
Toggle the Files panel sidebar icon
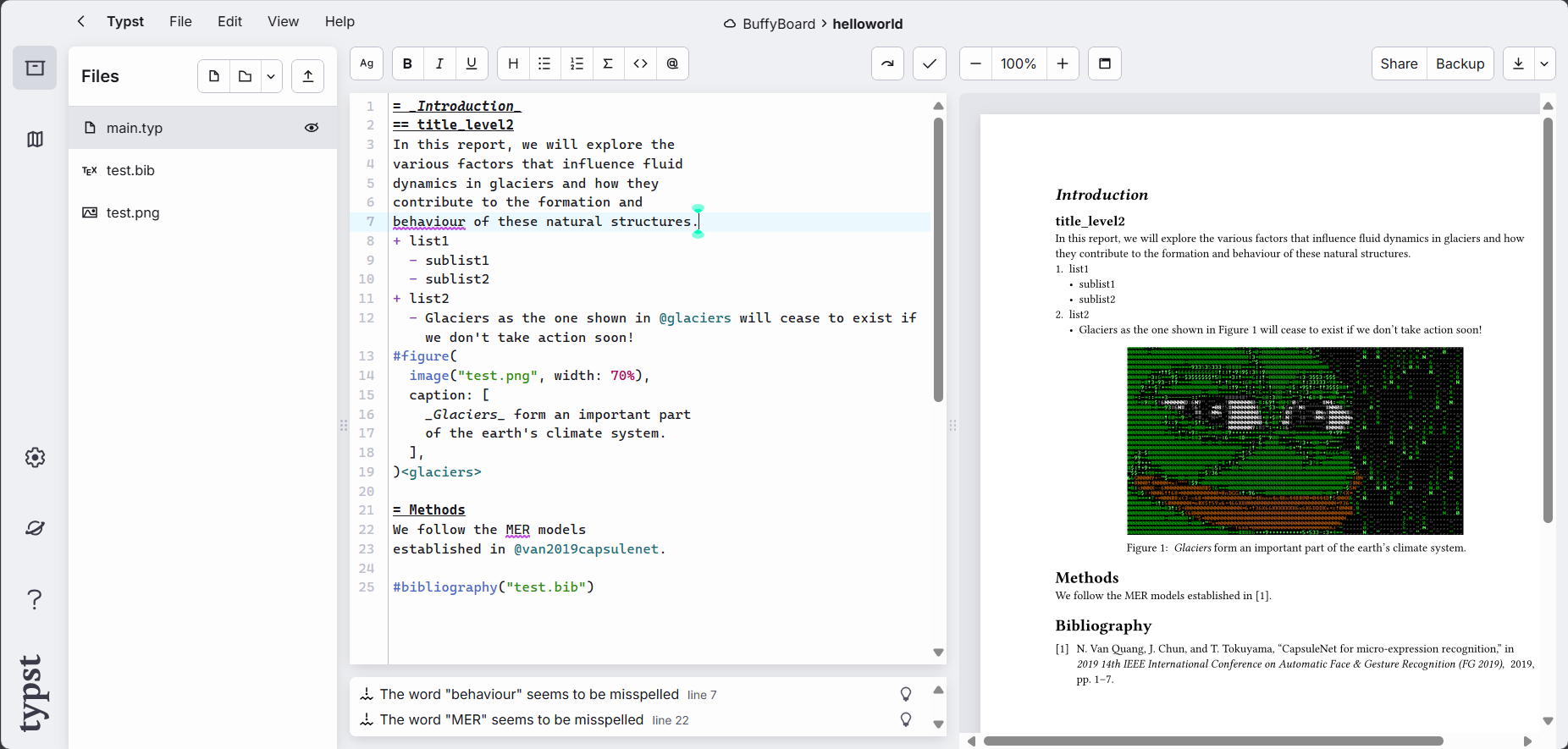[x=35, y=68]
